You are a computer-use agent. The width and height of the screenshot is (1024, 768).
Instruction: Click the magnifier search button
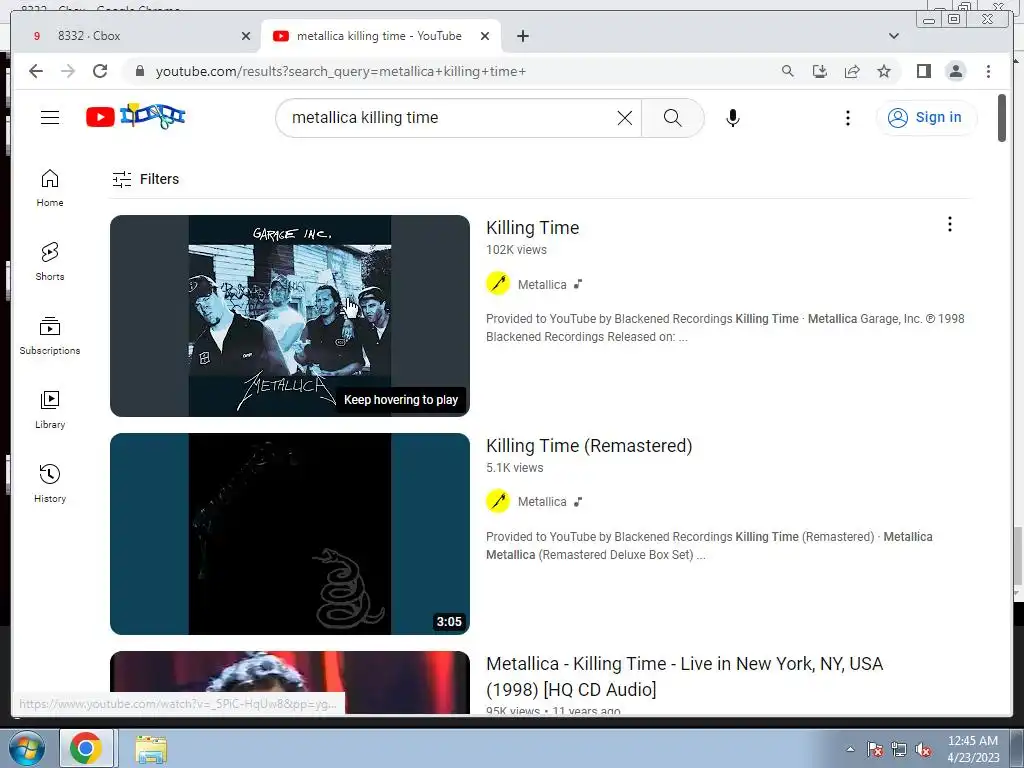click(673, 118)
